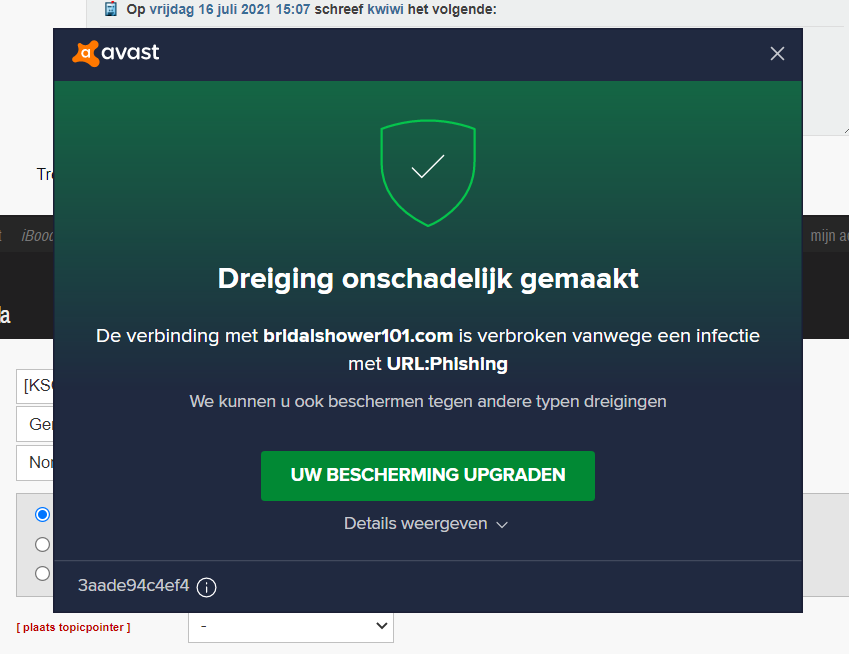This screenshot has width=849, height=654.
Task: Select the third radio button option
Action: pos(42,573)
